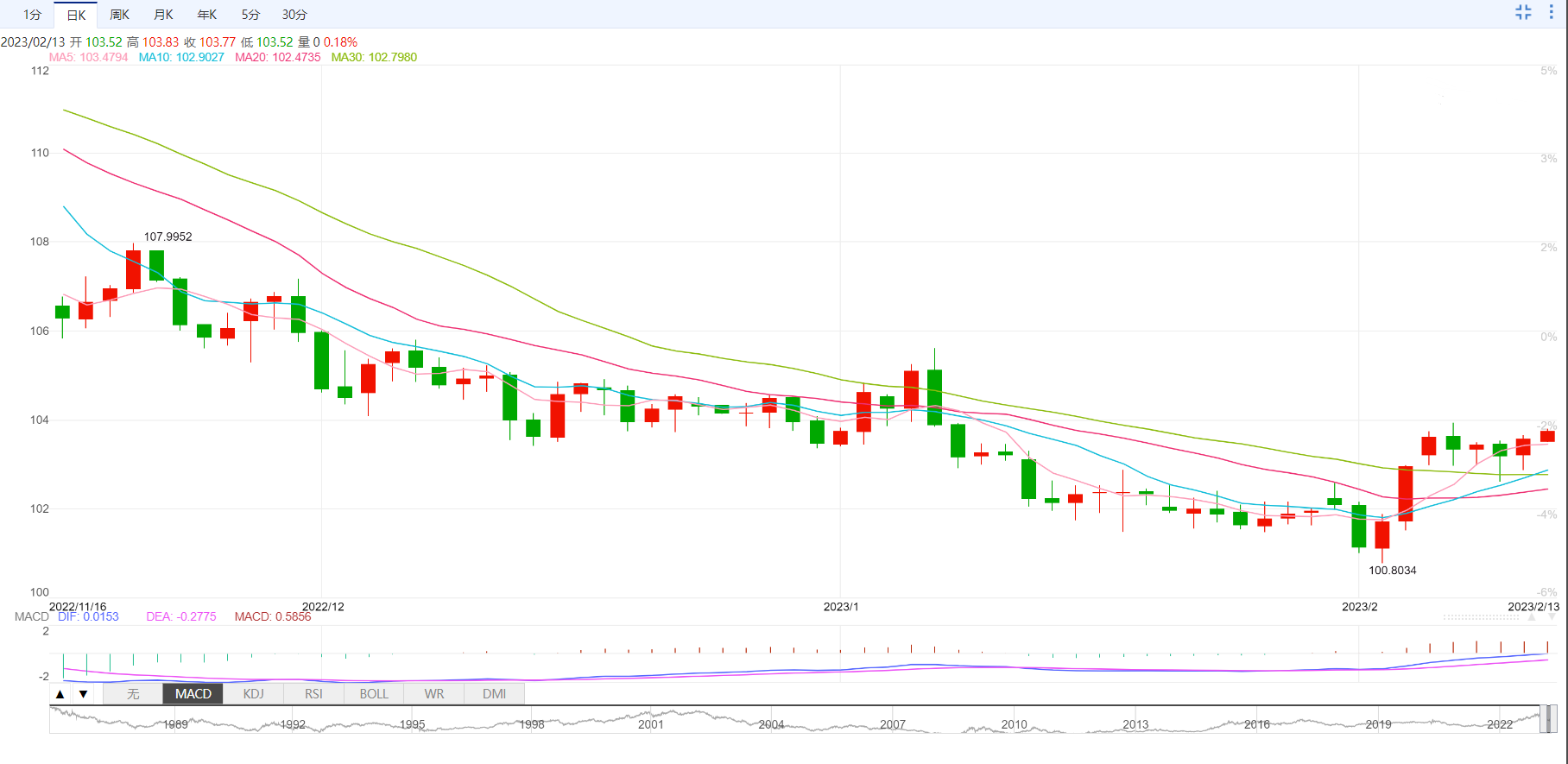The width and height of the screenshot is (1568, 764).
Task: Enable the RSI indicator
Action: tap(313, 694)
